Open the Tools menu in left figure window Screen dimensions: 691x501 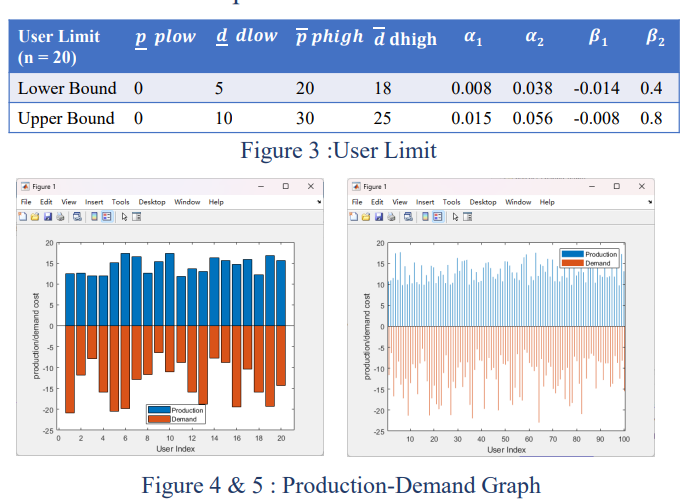tap(120, 202)
